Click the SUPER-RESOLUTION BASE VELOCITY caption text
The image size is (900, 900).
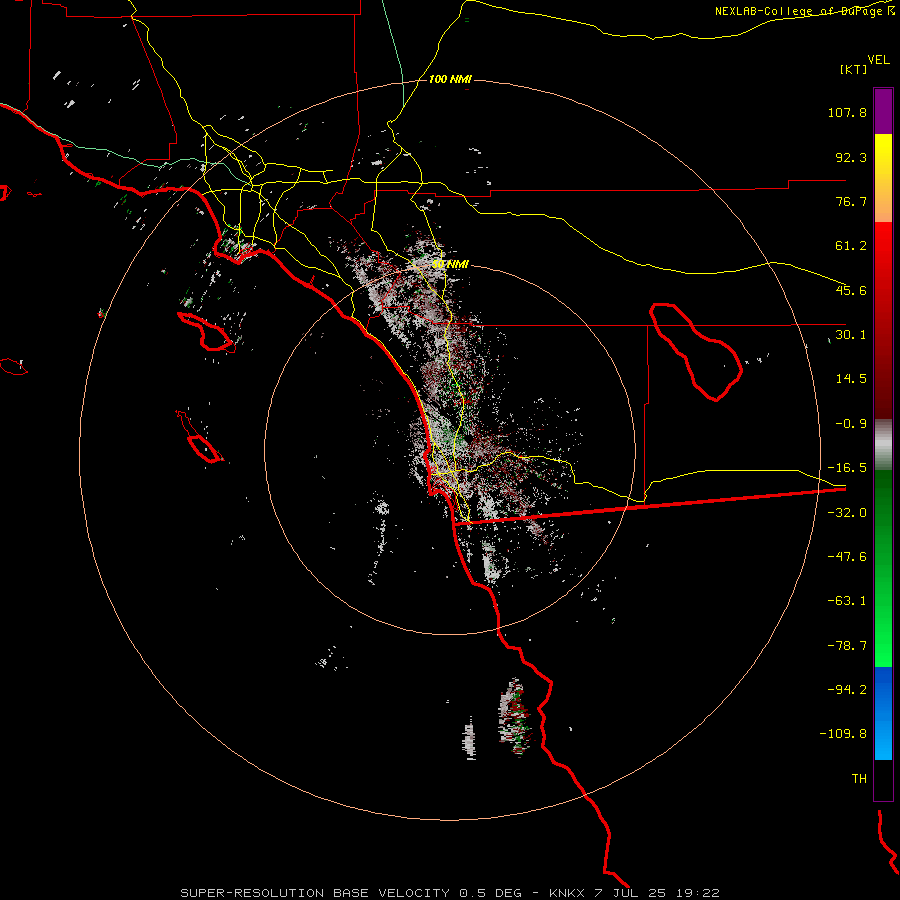pos(317,893)
